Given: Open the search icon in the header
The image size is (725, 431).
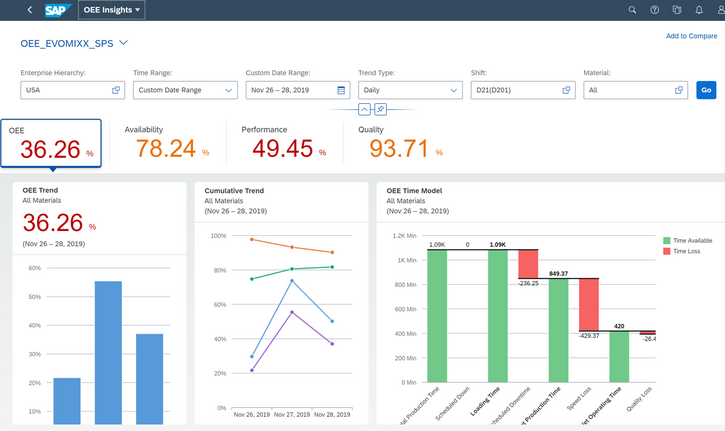Looking at the screenshot, I should pyautogui.click(x=632, y=10).
